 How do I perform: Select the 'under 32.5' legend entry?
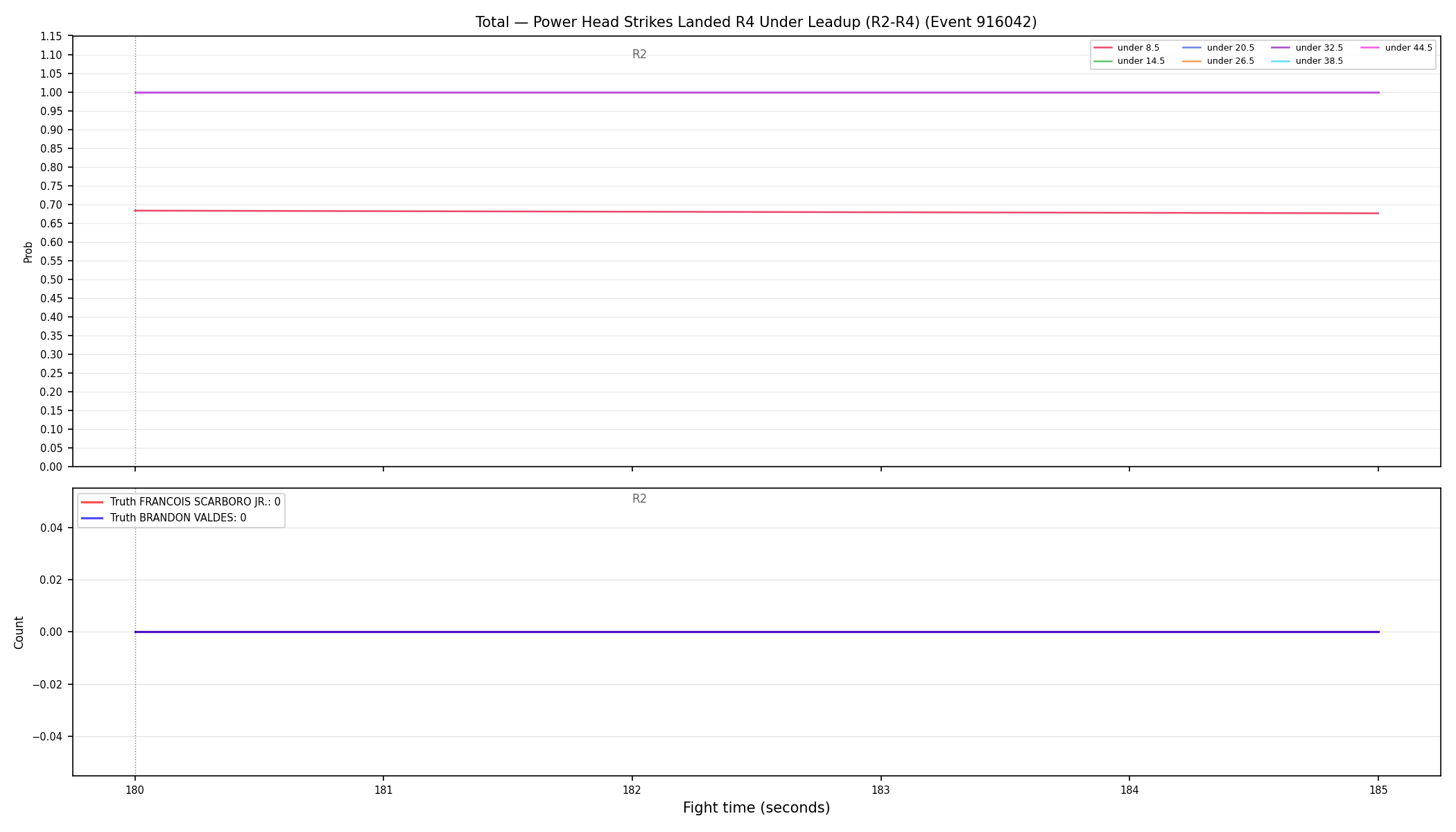pyautogui.click(x=1307, y=48)
